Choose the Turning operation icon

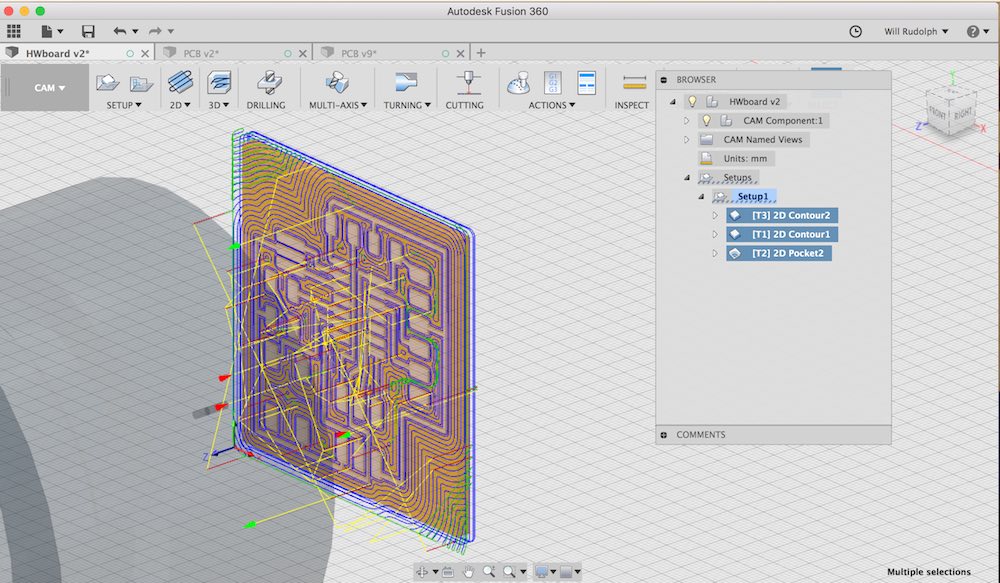coord(406,82)
